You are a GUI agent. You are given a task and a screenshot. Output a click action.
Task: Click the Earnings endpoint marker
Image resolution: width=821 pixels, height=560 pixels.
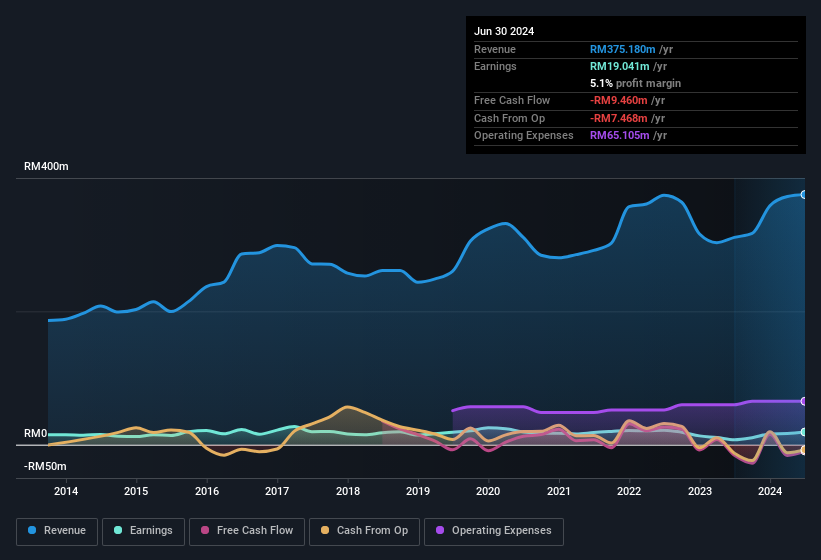click(x=804, y=432)
